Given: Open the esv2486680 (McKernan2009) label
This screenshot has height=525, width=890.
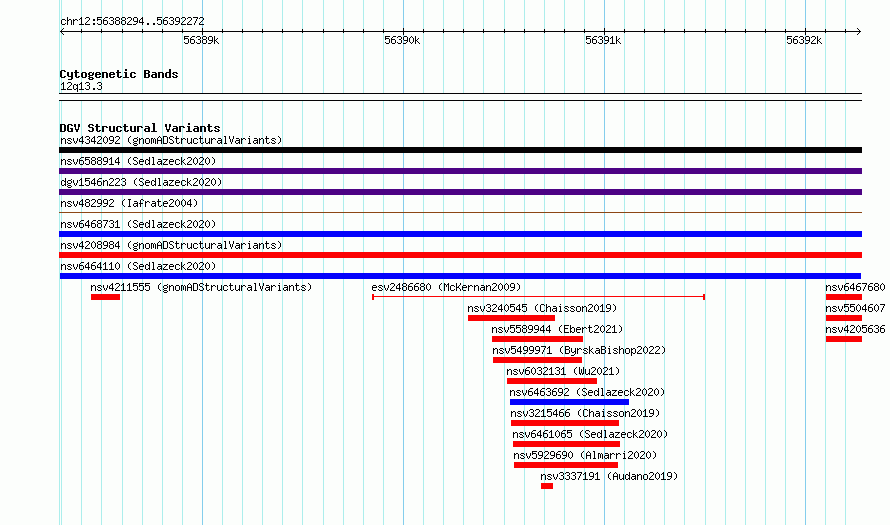Looking at the screenshot, I should [x=446, y=287].
